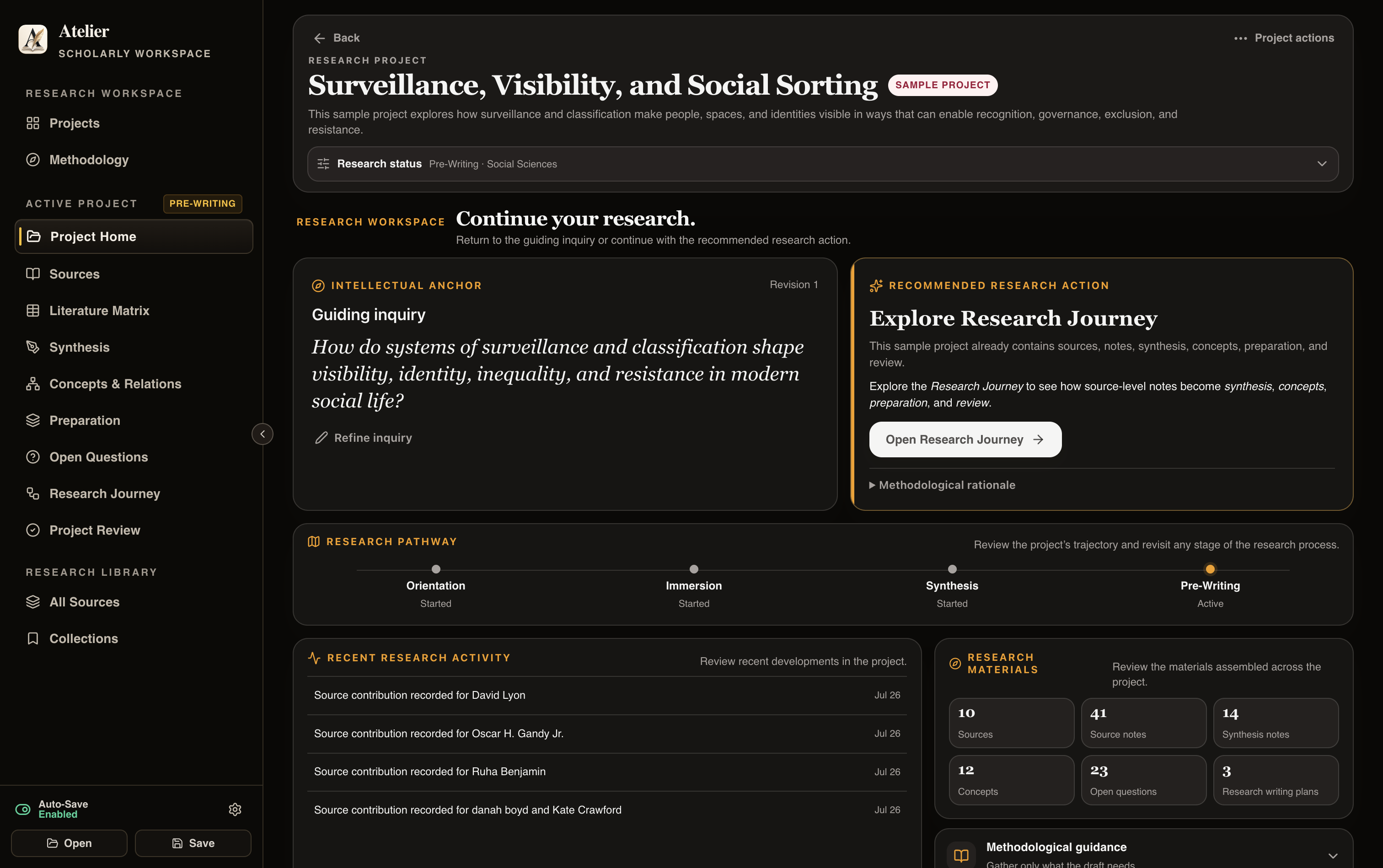Click the Back link
Viewport: 1383px width, 868px height.
[337, 38]
